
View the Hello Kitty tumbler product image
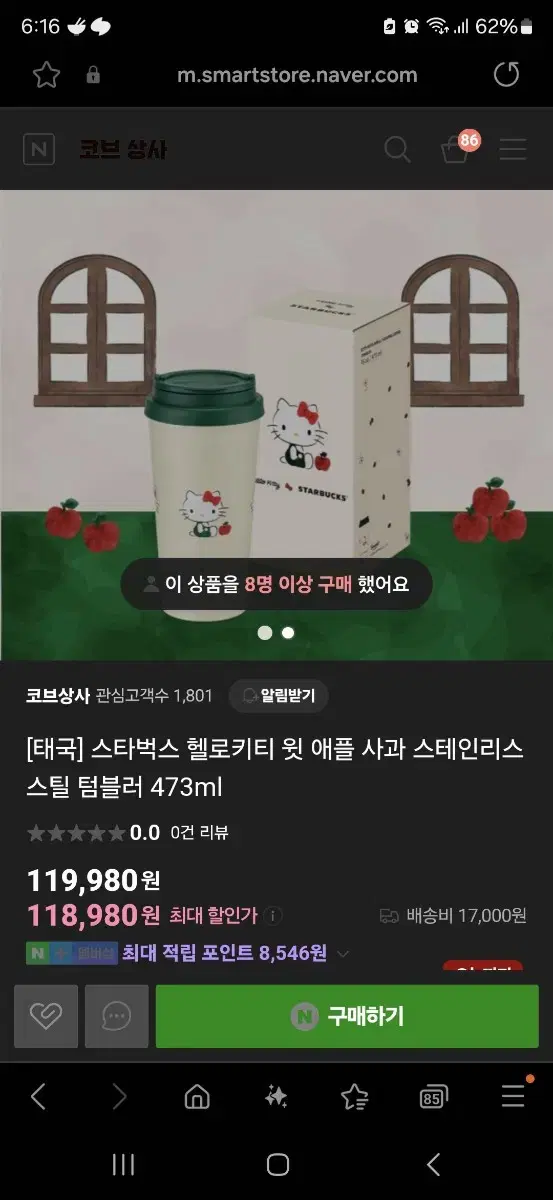pos(277,425)
